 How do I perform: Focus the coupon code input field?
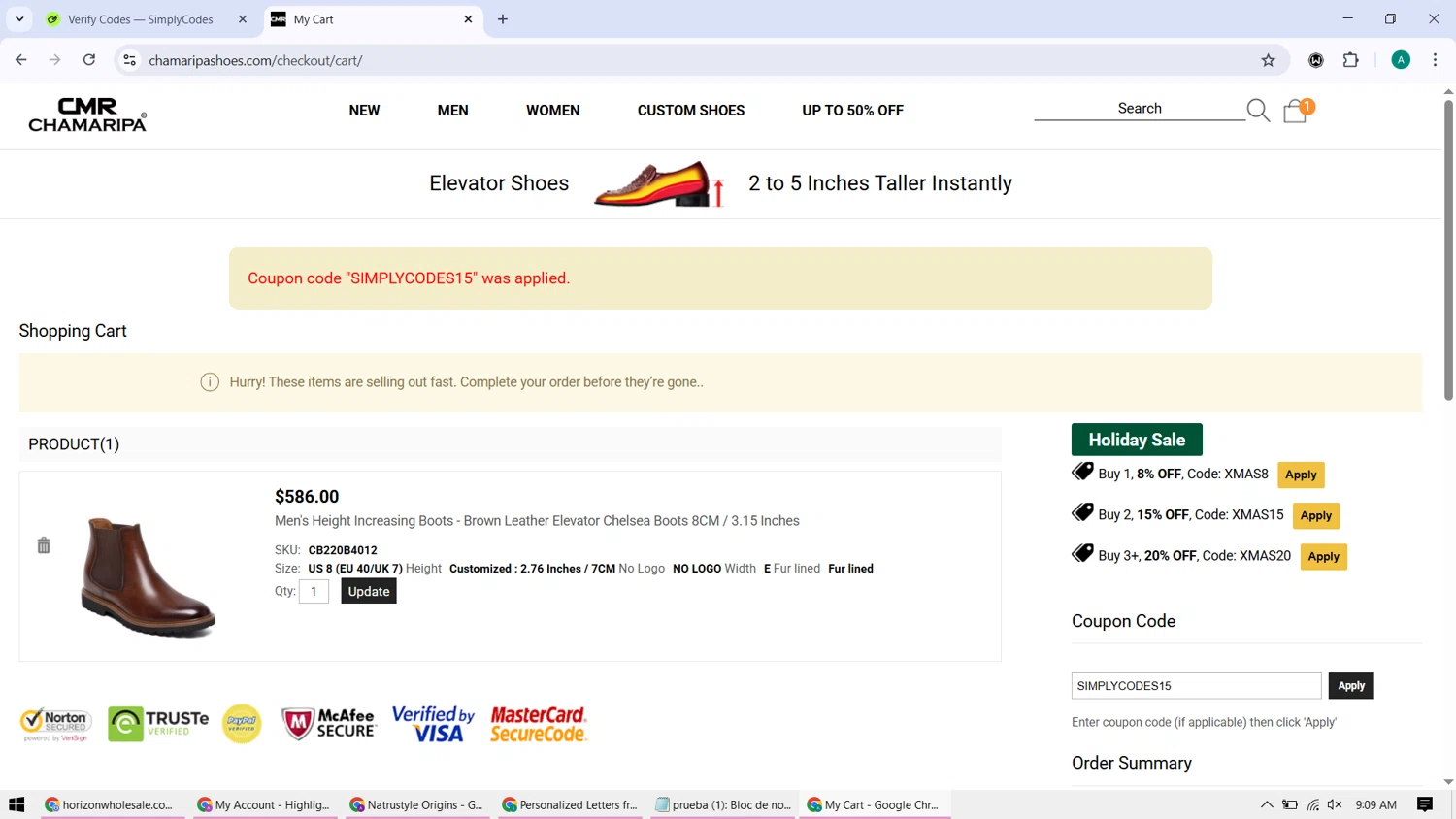1196,686
